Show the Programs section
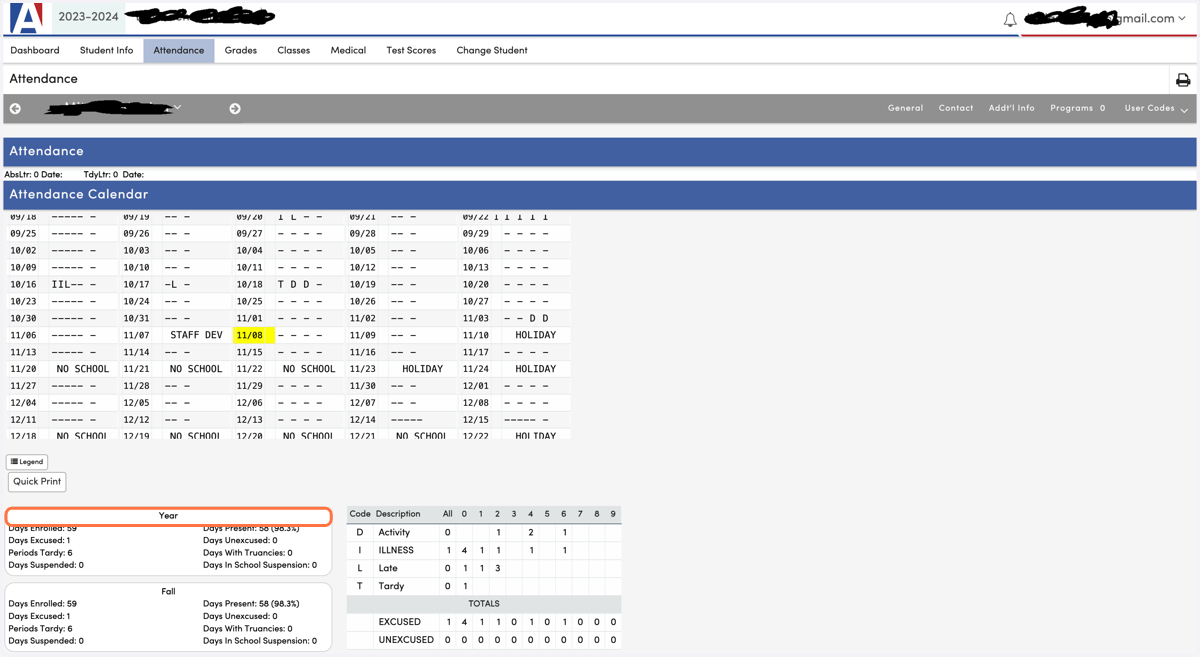Viewport: 1200px width, 657px height. [1077, 108]
